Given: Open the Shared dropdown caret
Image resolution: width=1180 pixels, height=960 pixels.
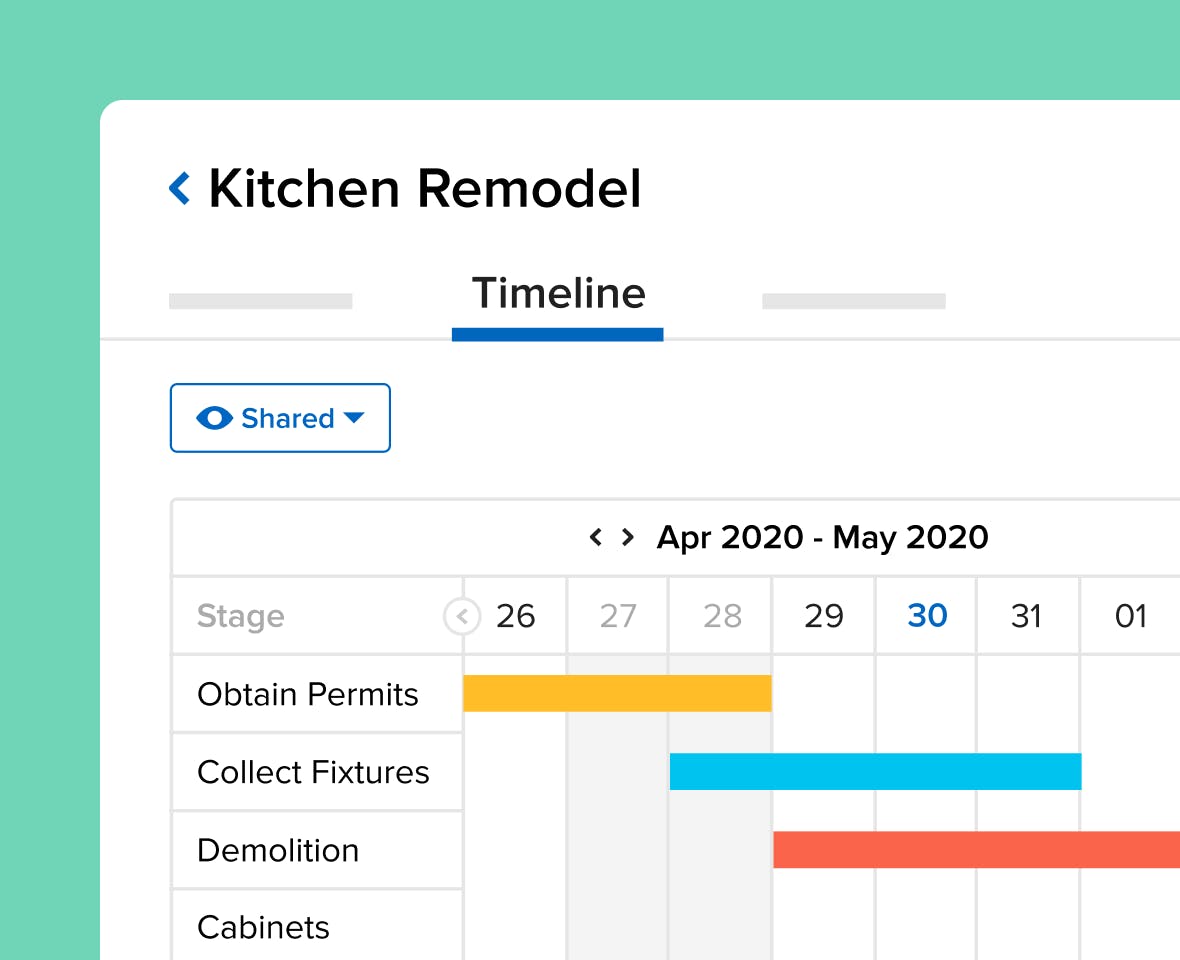Looking at the screenshot, I should pyautogui.click(x=354, y=418).
